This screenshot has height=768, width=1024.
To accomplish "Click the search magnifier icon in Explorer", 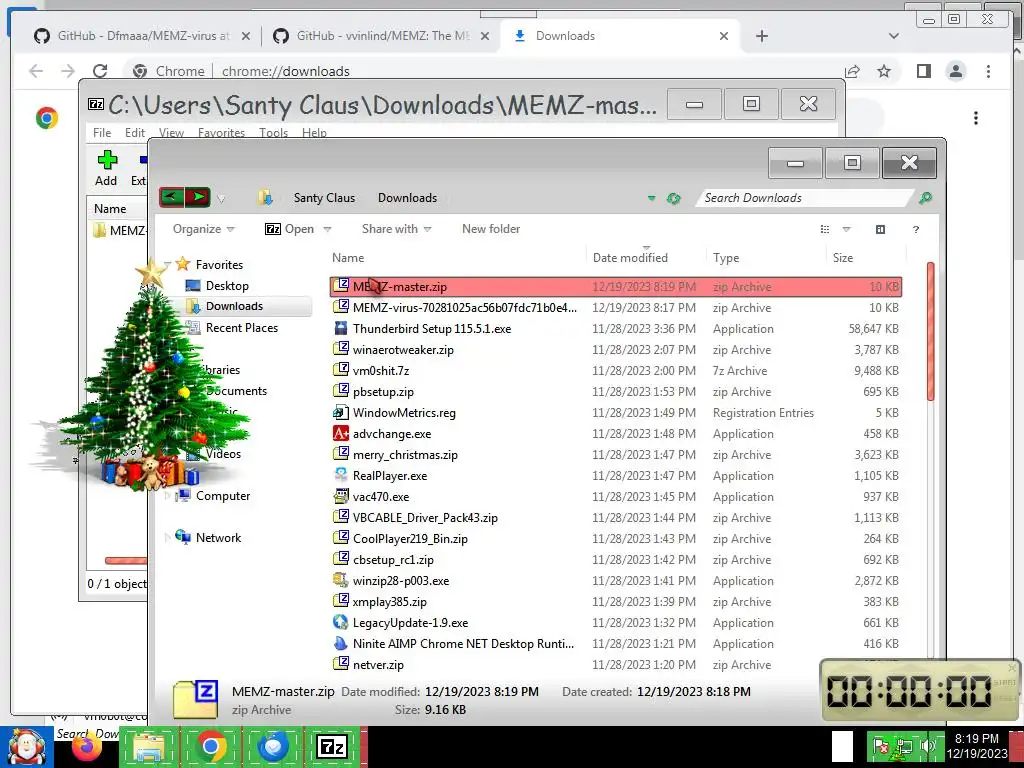I will (925, 198).
